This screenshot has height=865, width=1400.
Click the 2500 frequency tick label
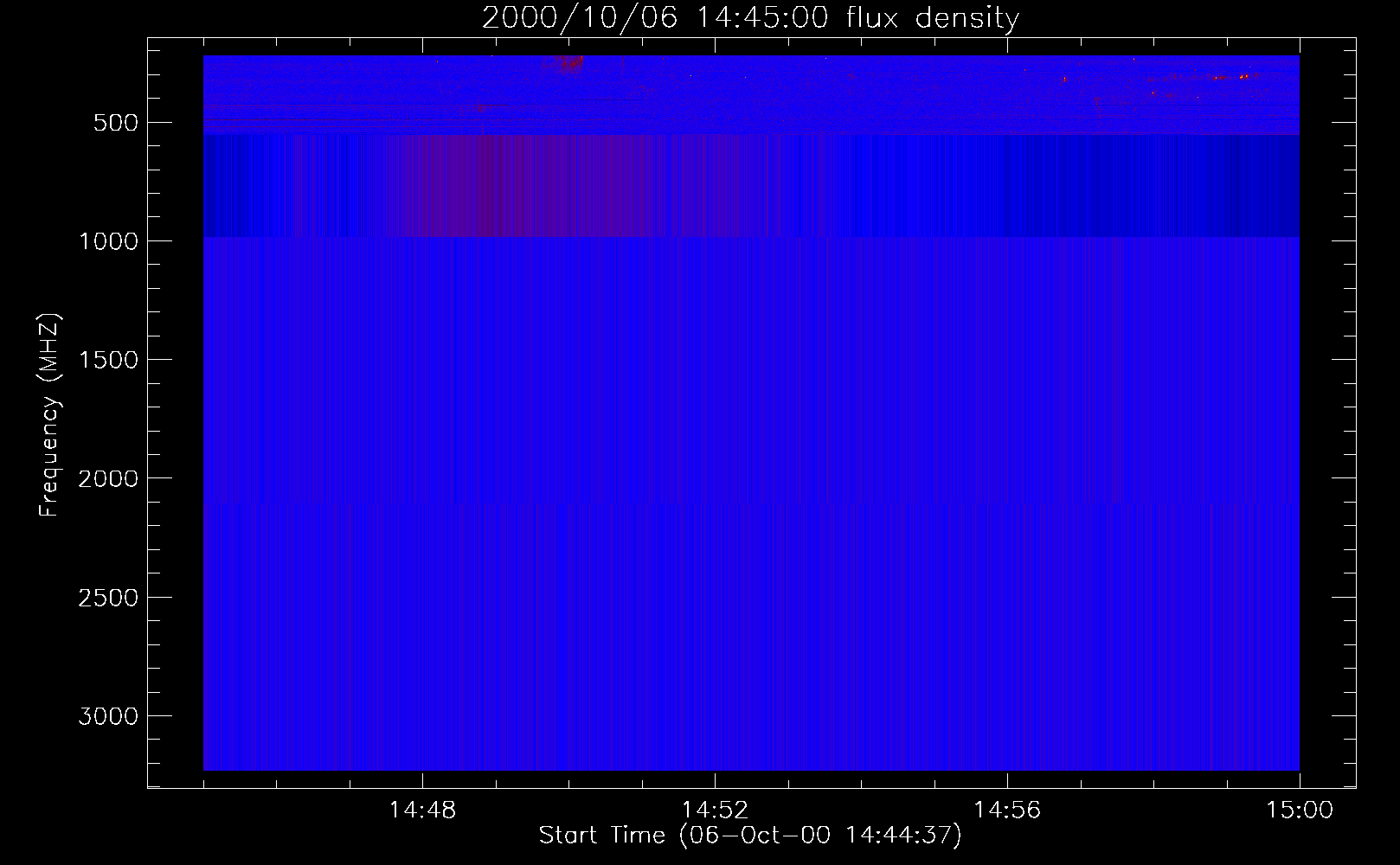click(x=108, y=598)
